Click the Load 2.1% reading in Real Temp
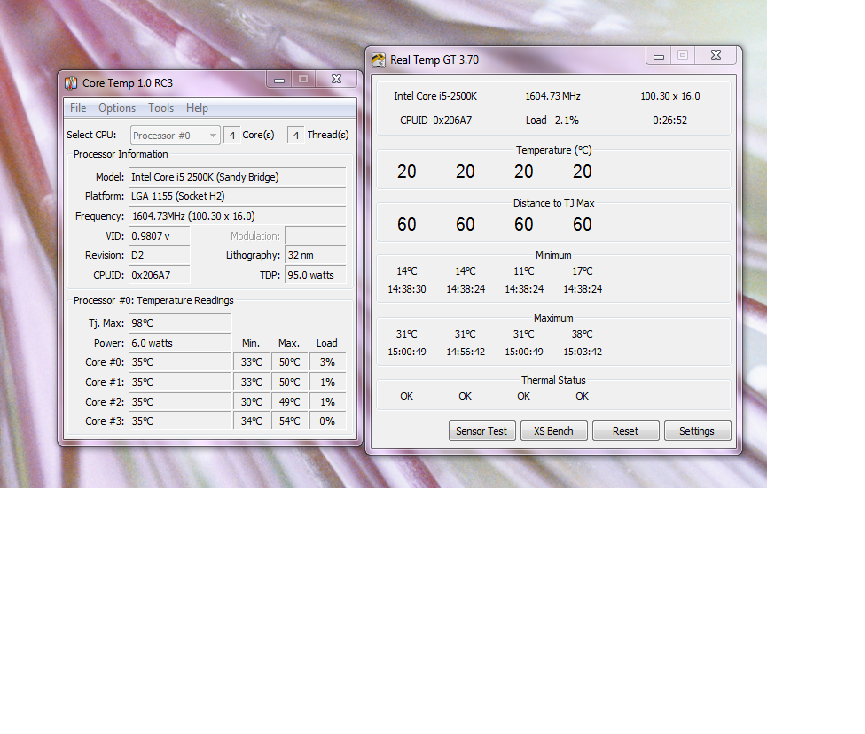The height and width of the screenshot is (734, 865). click(x=552, y=120)
